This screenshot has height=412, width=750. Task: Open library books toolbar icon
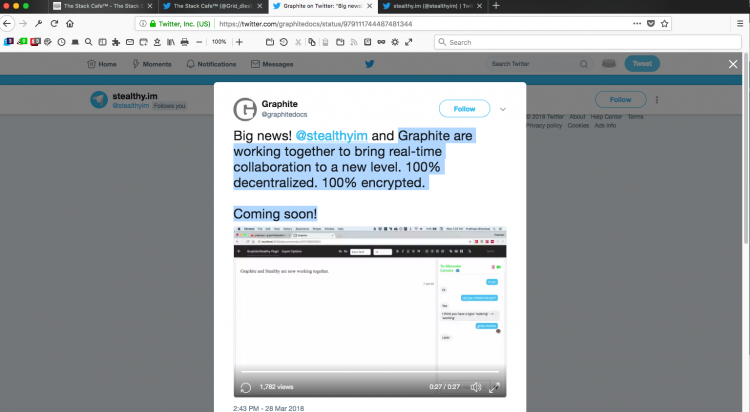171,42
